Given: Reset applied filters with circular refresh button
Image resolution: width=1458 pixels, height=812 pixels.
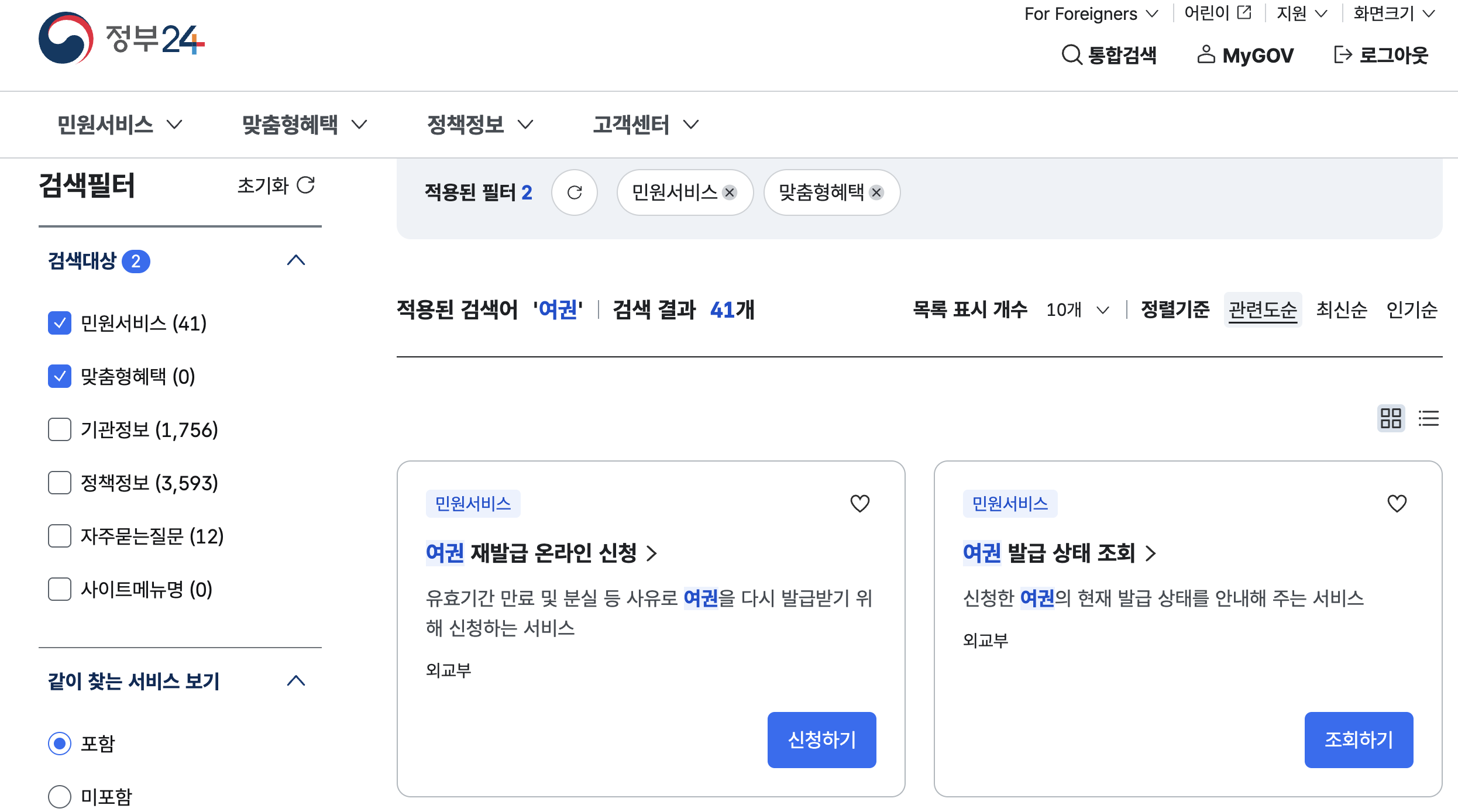Looking at the screenshot, I should 574,192.
